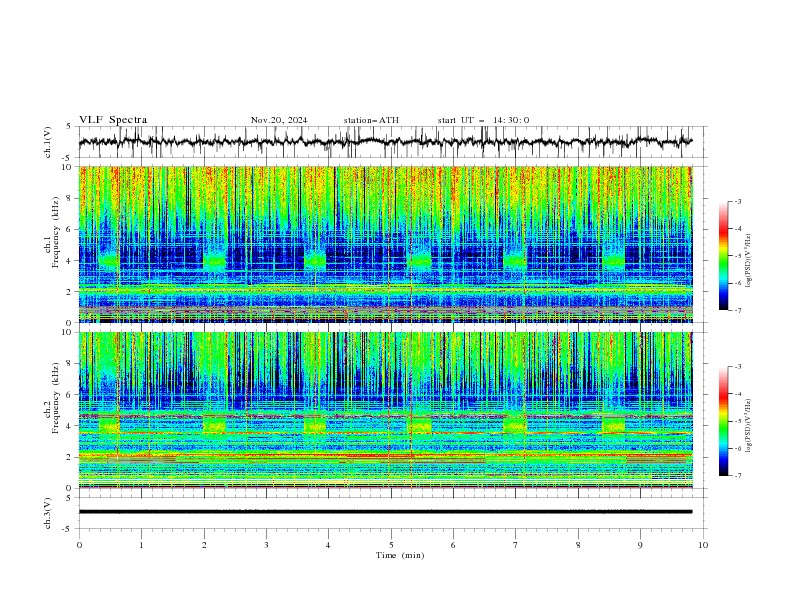792x612 pixels.
Task: Click the ch.1(V) waveform axis label
Action: point(48,142)
